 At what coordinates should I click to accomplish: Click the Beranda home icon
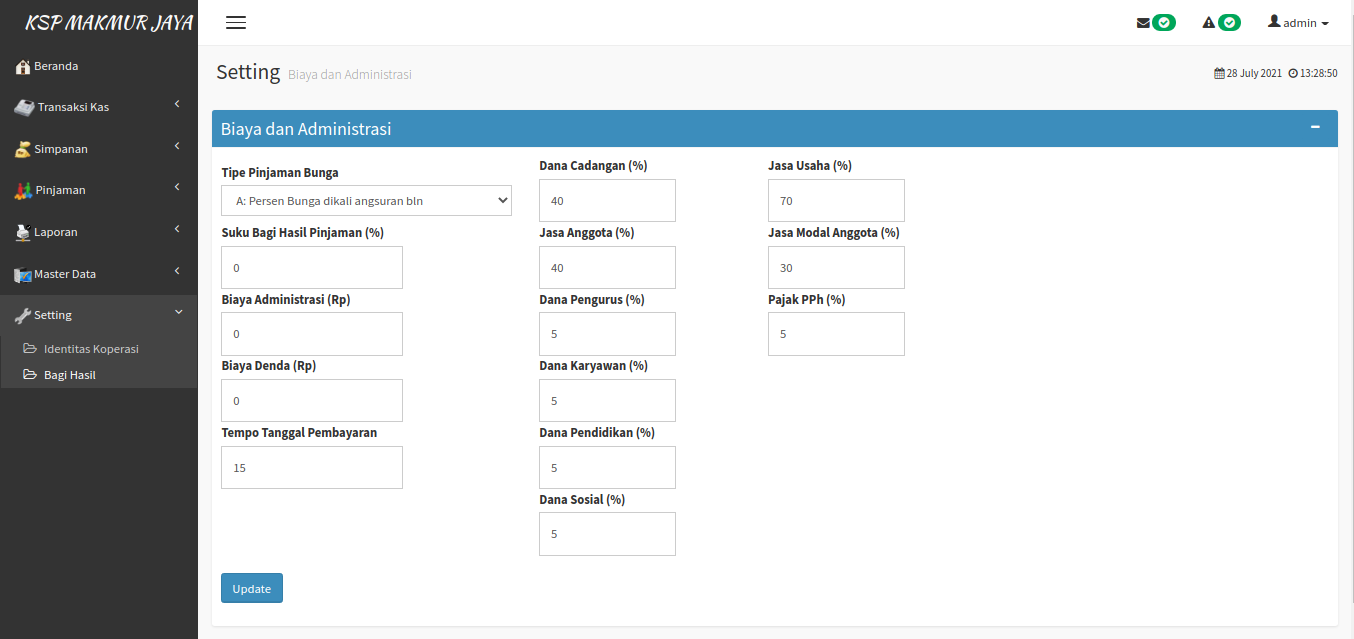(x=23, y=67)
